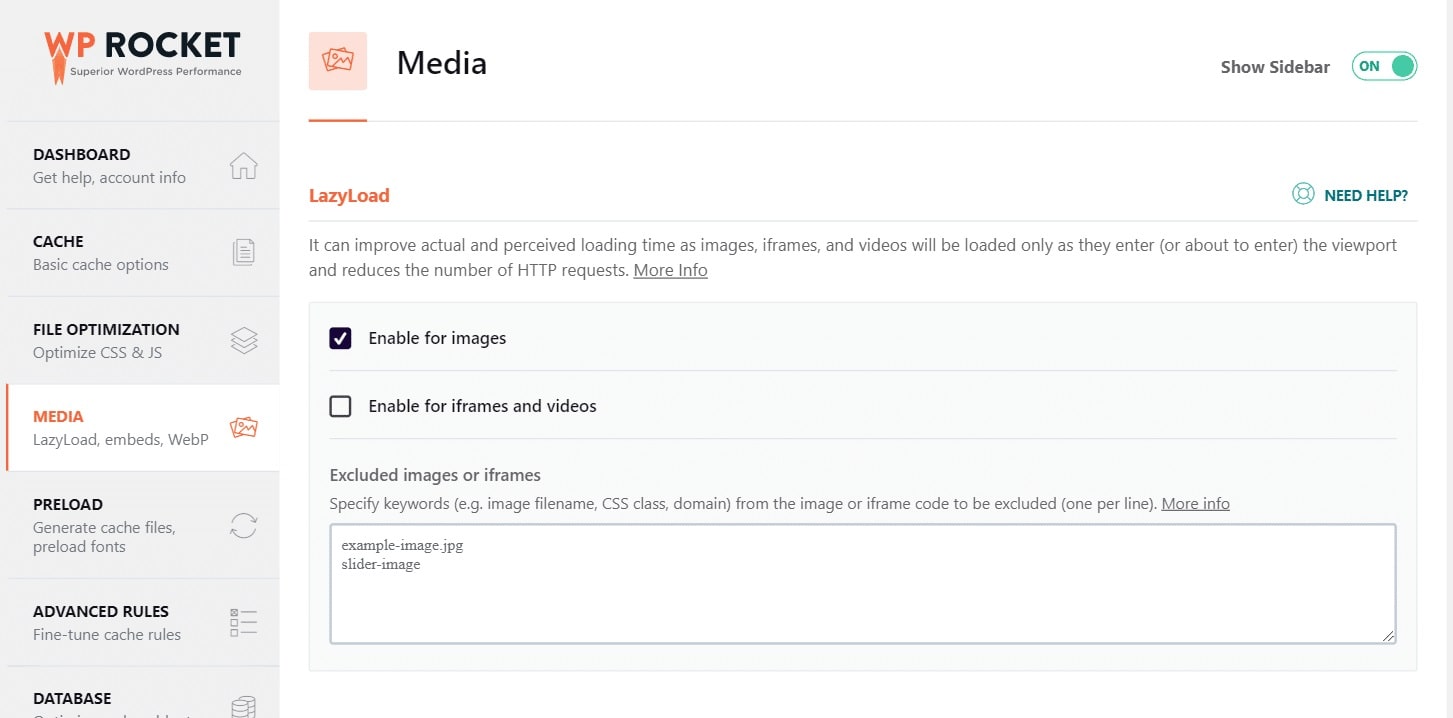The height and width of the screenshot is (718, 1453).
Task: Uncheck Enable for images checkbox
Action: [x=340, y=338]
